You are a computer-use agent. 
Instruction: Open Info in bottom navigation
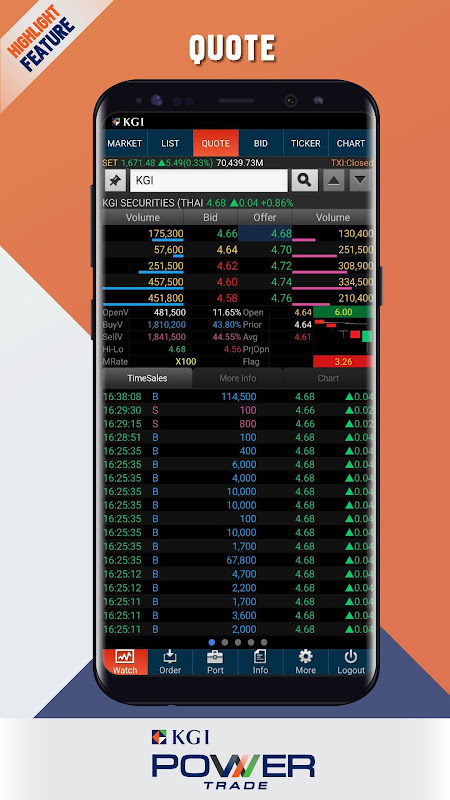260,662
